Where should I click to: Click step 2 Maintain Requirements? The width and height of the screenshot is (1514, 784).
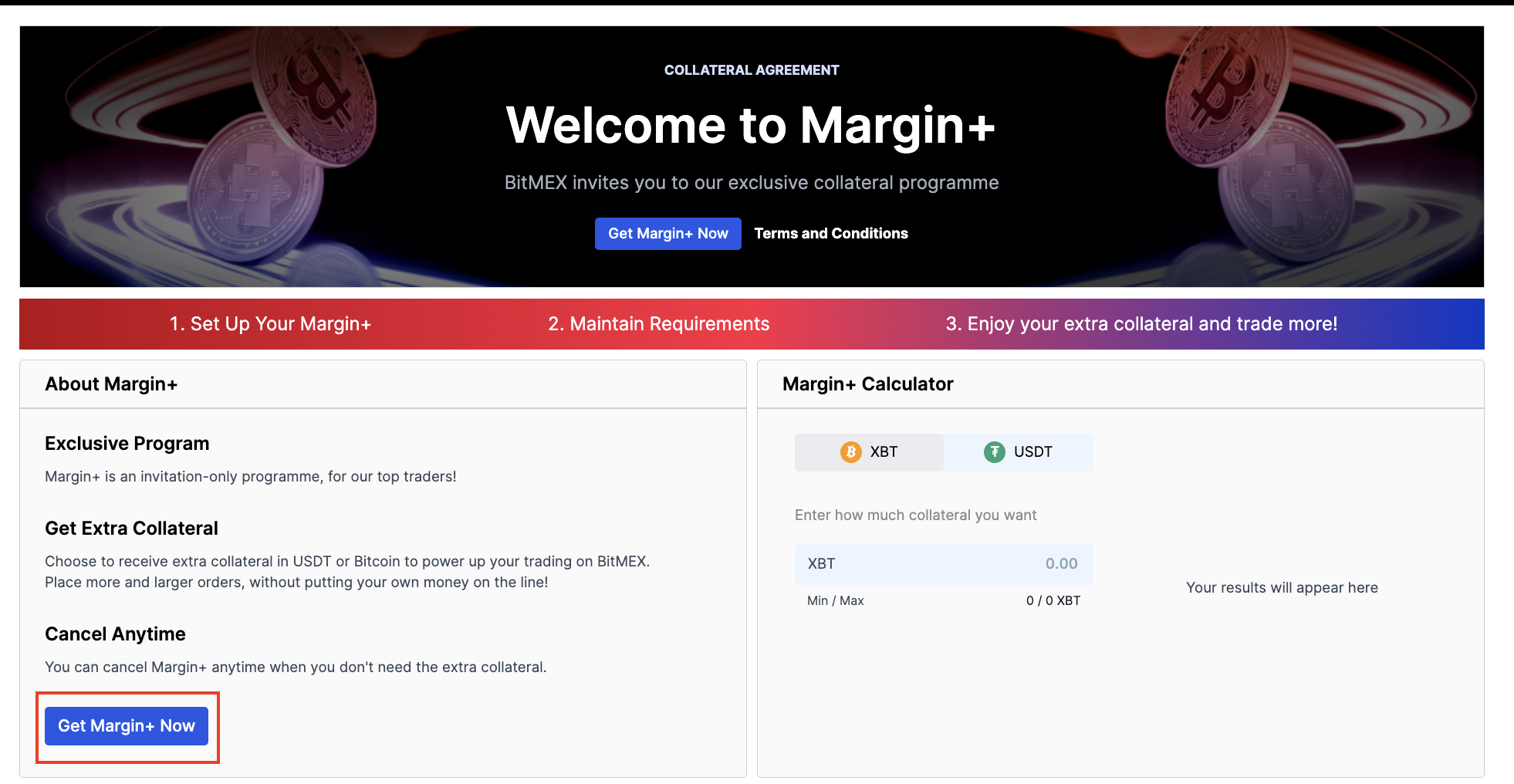click(x=658, y=324)
